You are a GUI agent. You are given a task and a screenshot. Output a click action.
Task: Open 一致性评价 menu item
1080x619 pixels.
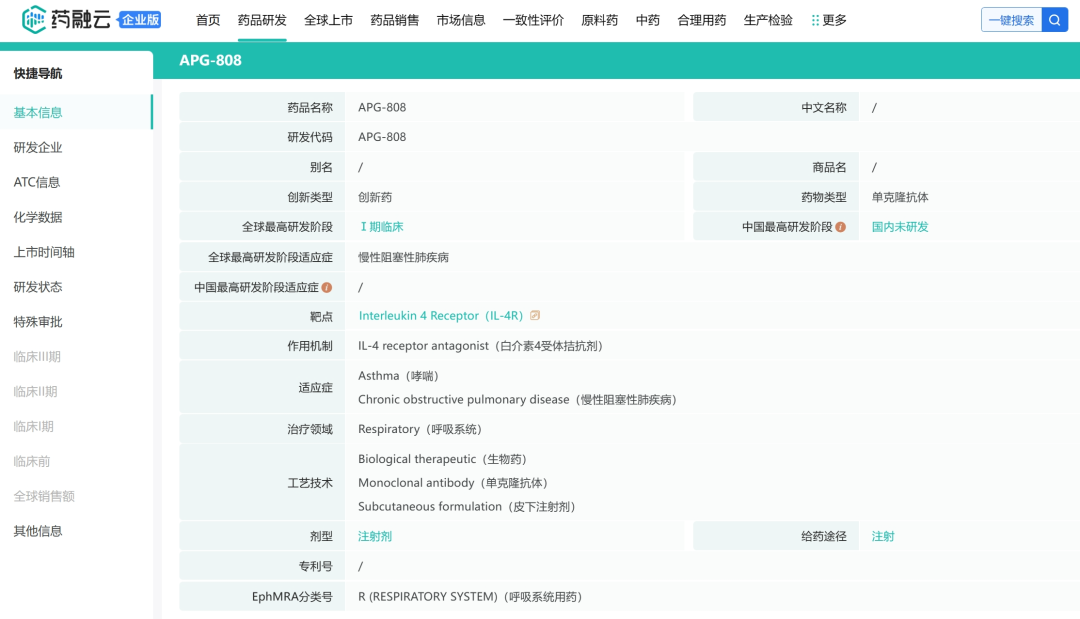coord(533,20)
